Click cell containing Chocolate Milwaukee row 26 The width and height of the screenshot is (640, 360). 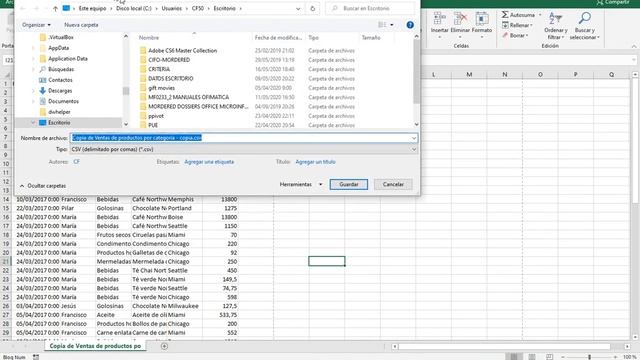click(149, 306)
